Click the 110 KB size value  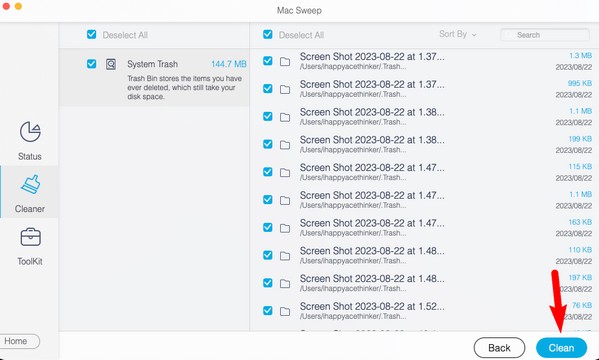click(x=580, y=250)
